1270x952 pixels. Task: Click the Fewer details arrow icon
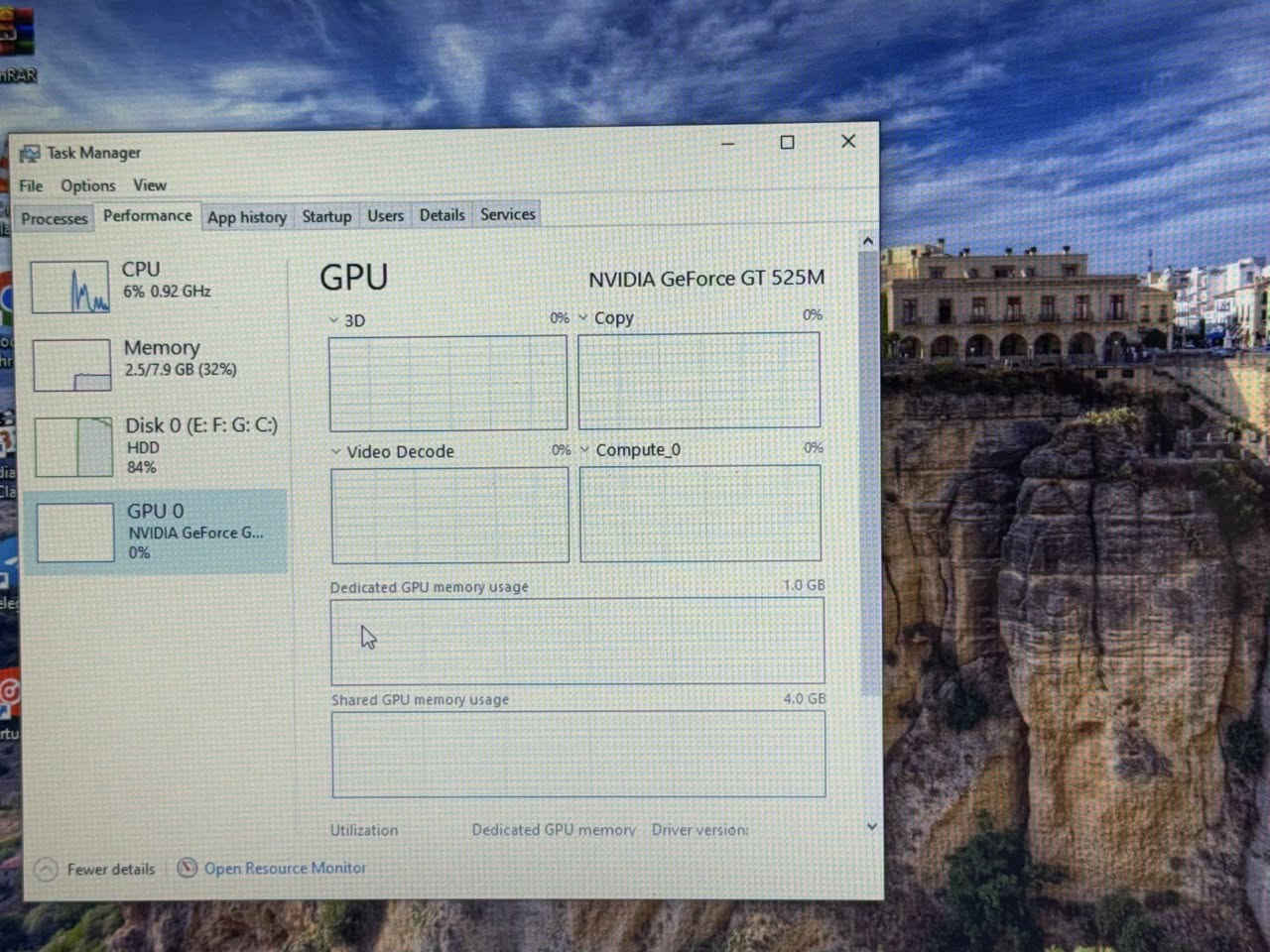pos(46,870)
